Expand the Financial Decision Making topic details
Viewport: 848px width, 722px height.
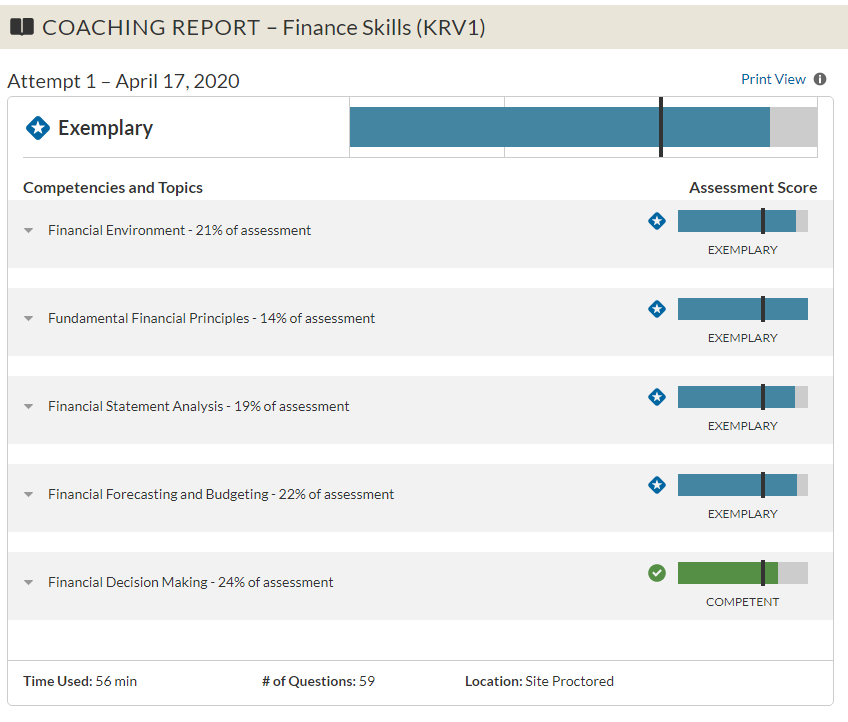tap(28, 581)
